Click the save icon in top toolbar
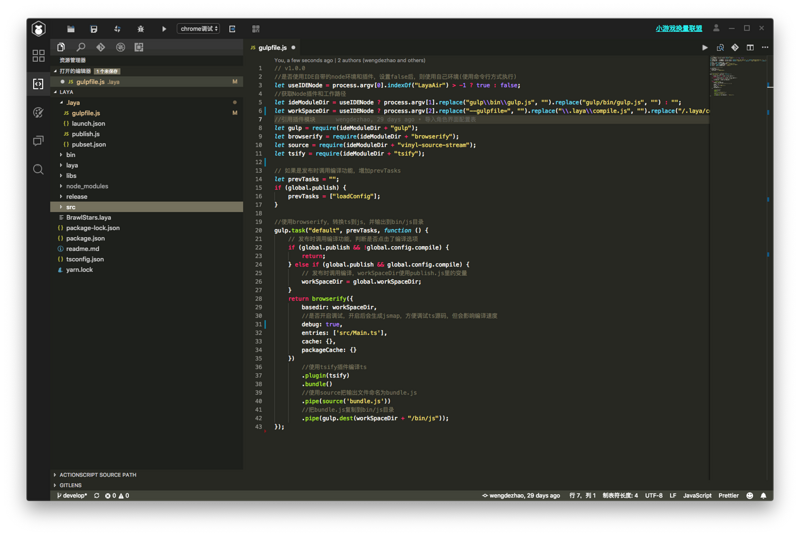The width and height of the screenshot is (800, 536). pyautogui.click(x=94, y=29)
